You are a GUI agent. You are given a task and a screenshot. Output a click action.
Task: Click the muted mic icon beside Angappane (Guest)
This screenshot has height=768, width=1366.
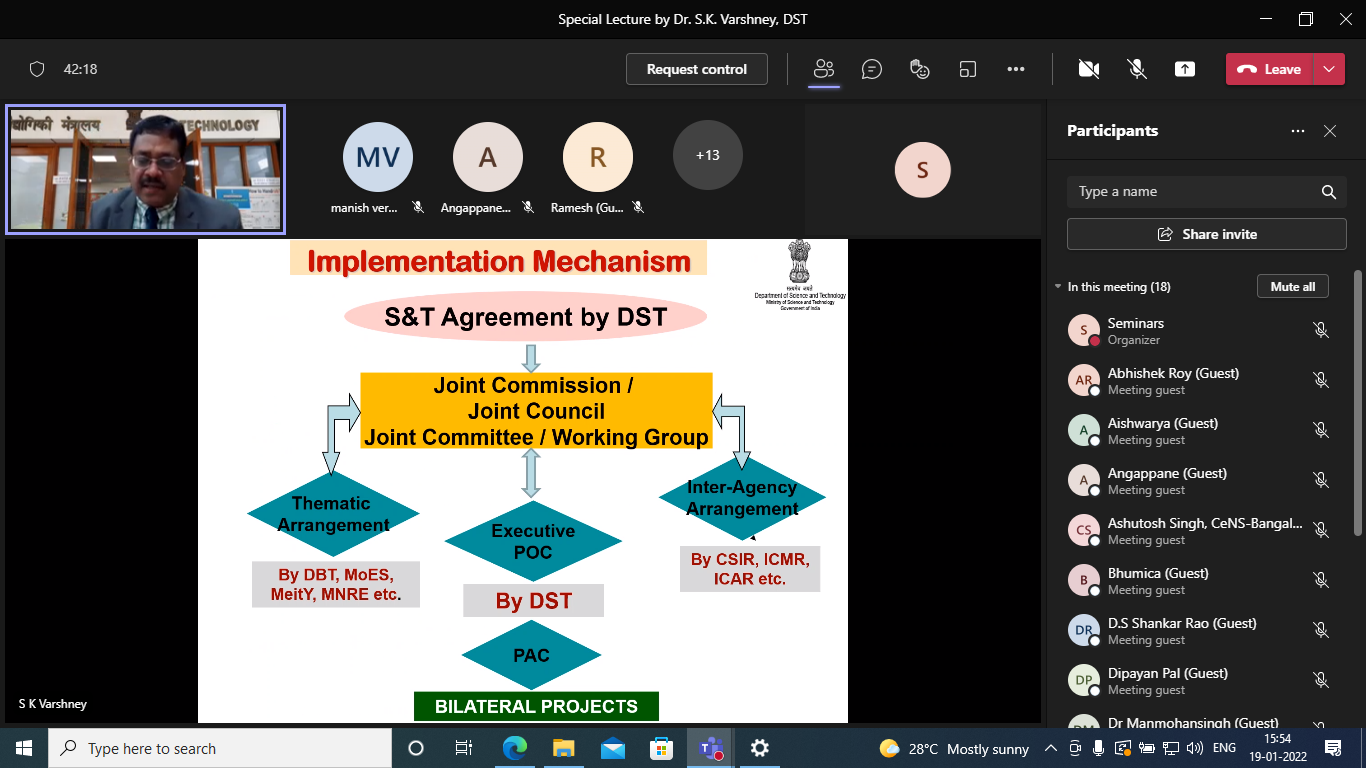[1321, 480]
